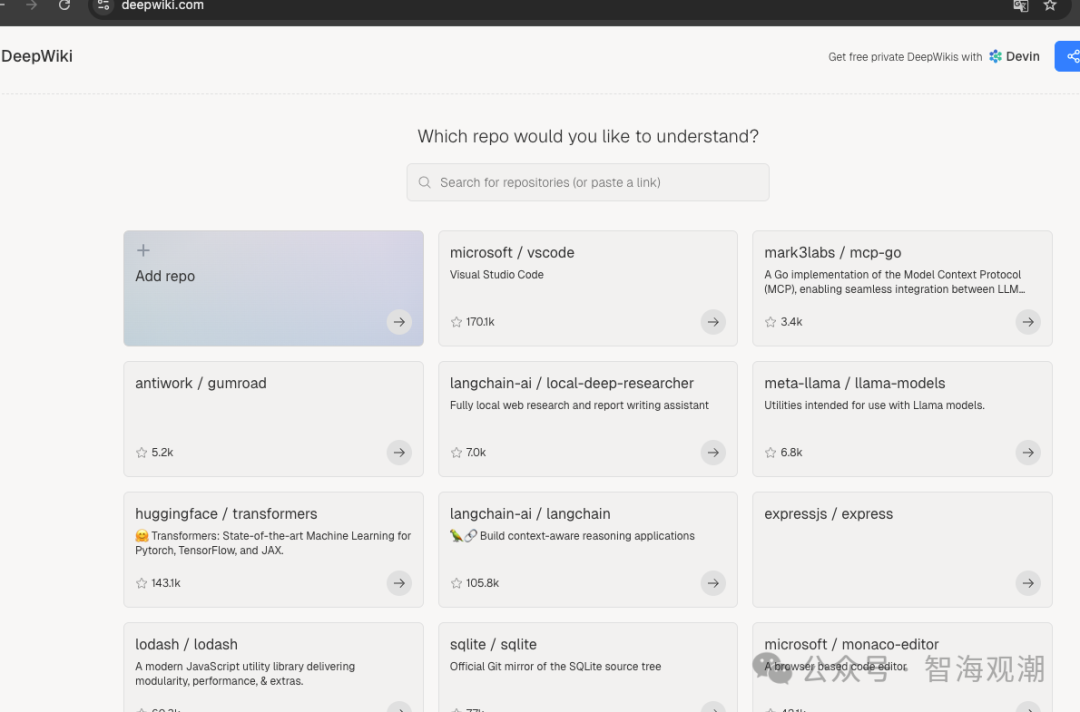Click Get free private DeepWikis with Devin

(x=933, y=56)
